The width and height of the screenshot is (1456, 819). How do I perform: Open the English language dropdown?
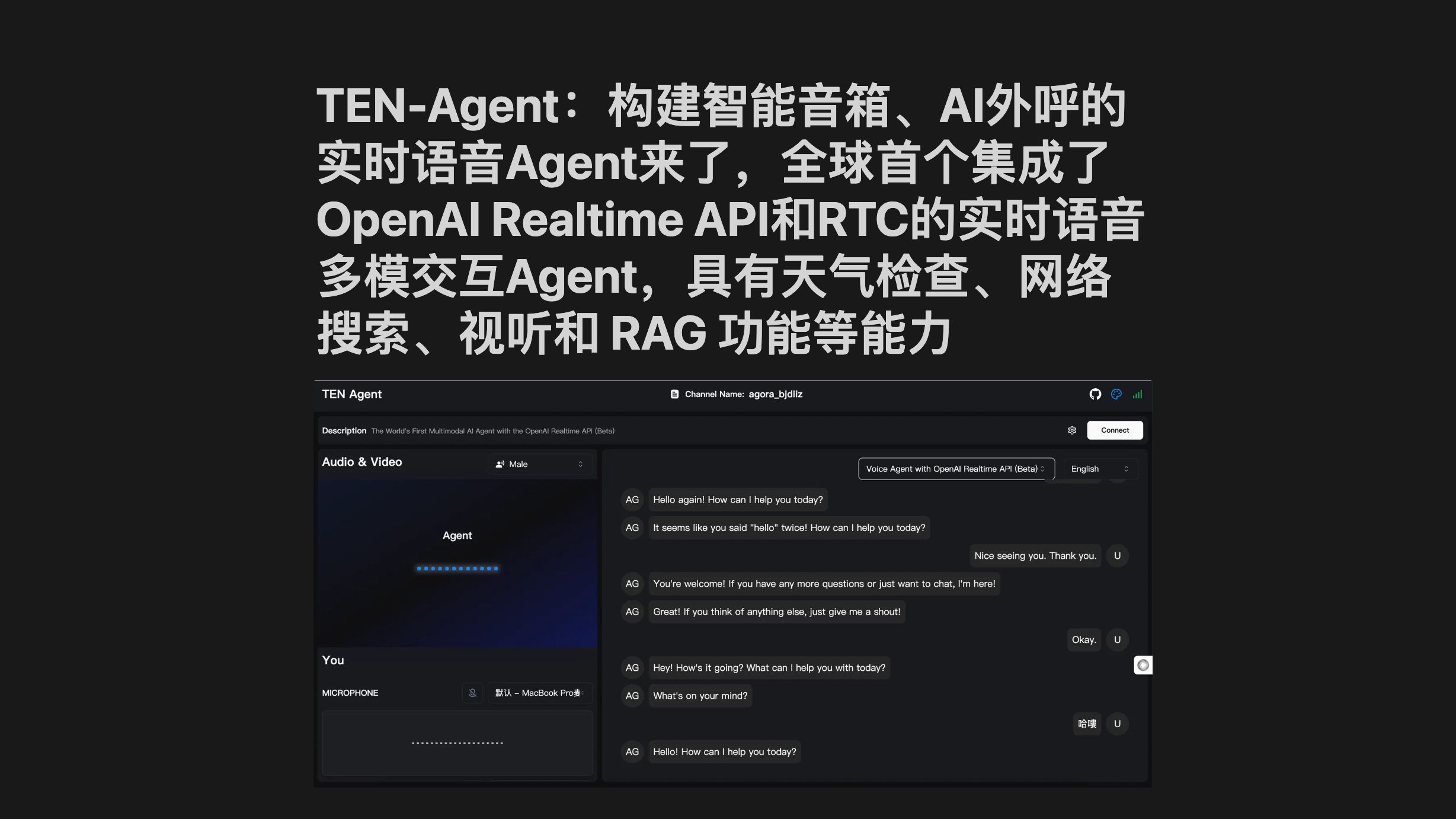[1098, 468]
